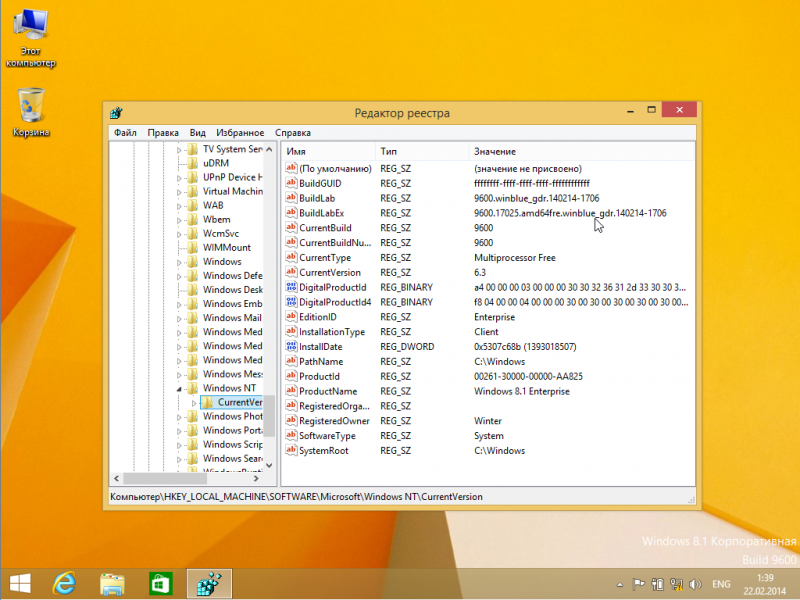Screen dimensions: 800x600
Task: Expand the TV System Services key
Action: pyautogui.click(x=179, y=150)
